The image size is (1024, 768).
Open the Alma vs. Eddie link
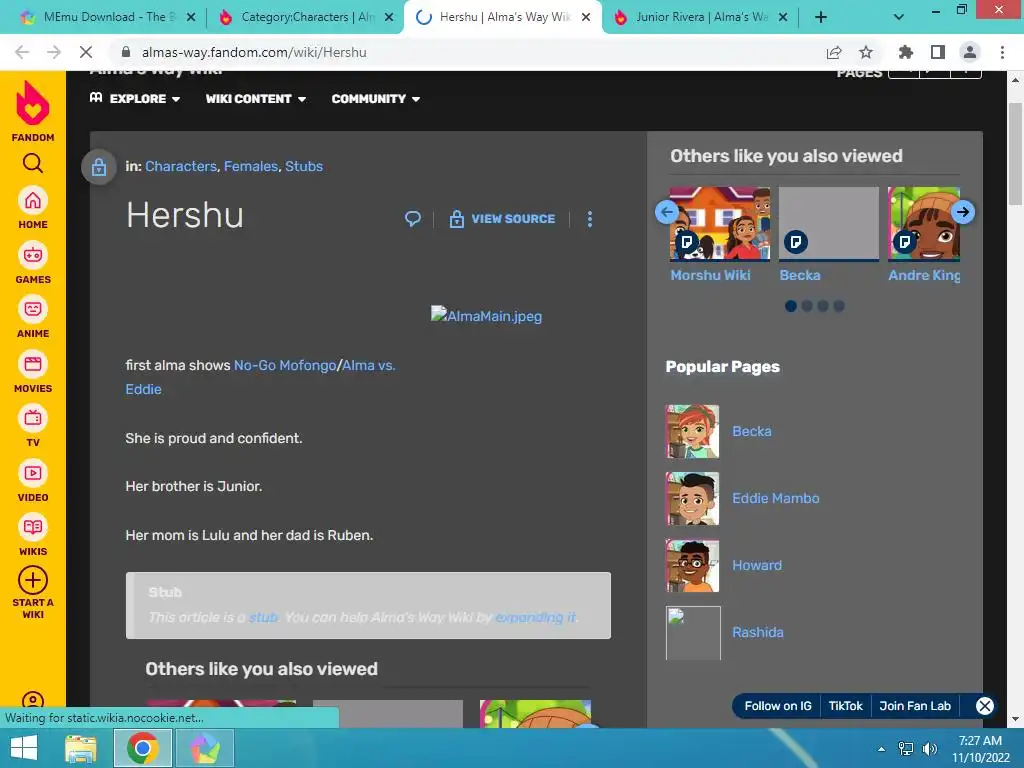tap(369, 365)
